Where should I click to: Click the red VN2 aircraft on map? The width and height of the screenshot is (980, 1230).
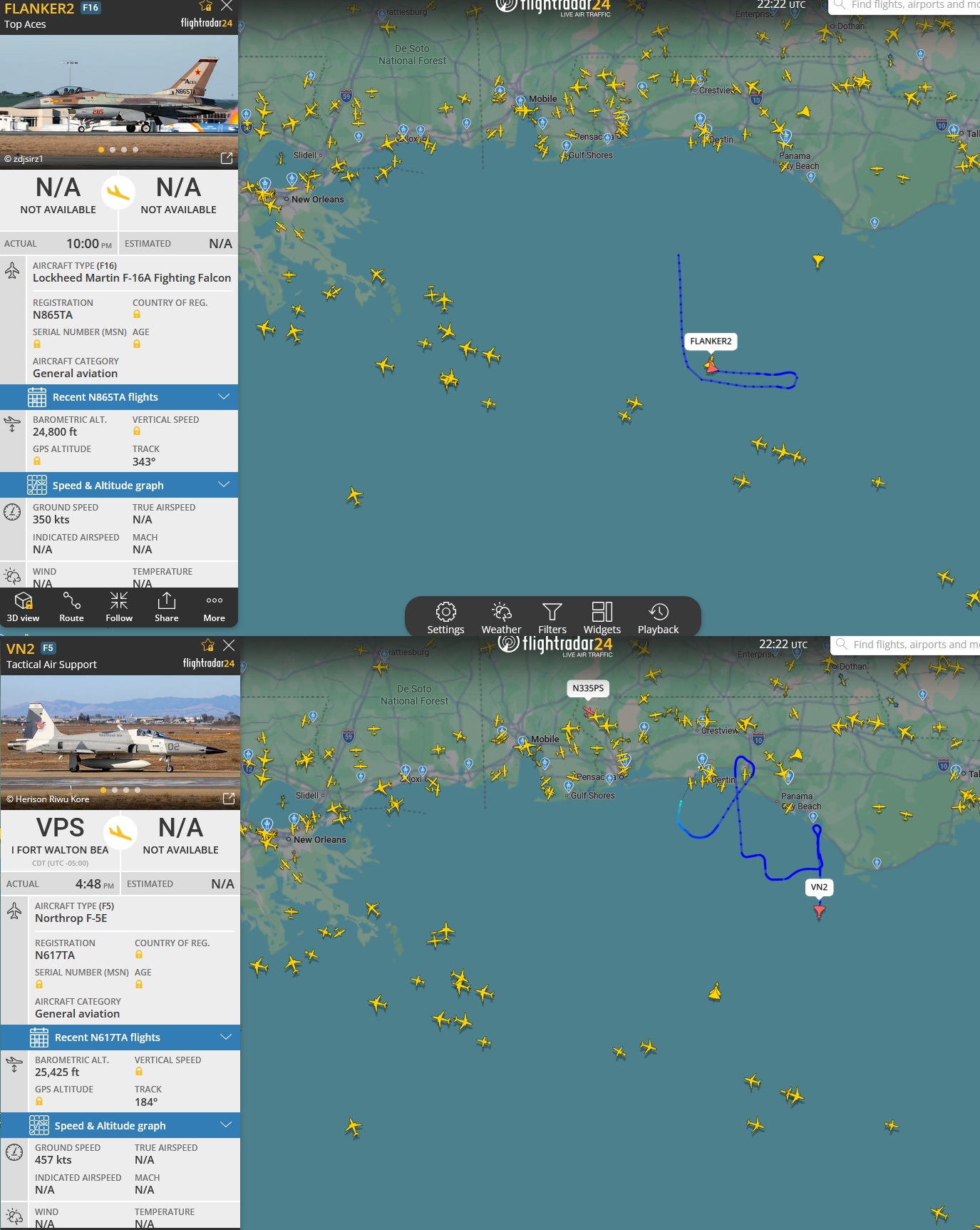(819, 911)
